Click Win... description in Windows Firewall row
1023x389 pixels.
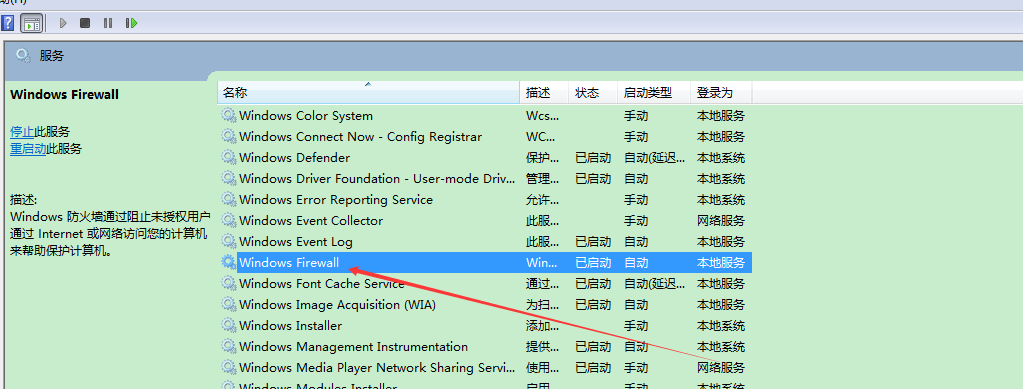click(x=542, y=262)
